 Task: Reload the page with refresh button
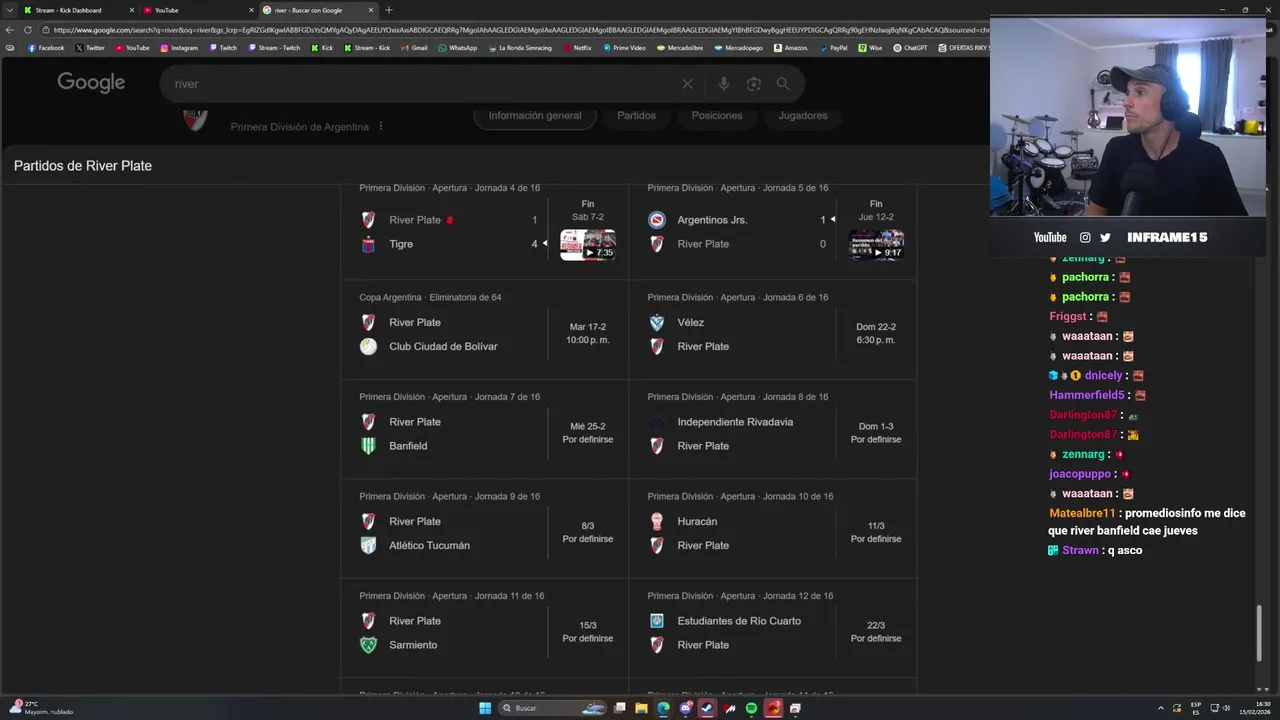(28, 30)
